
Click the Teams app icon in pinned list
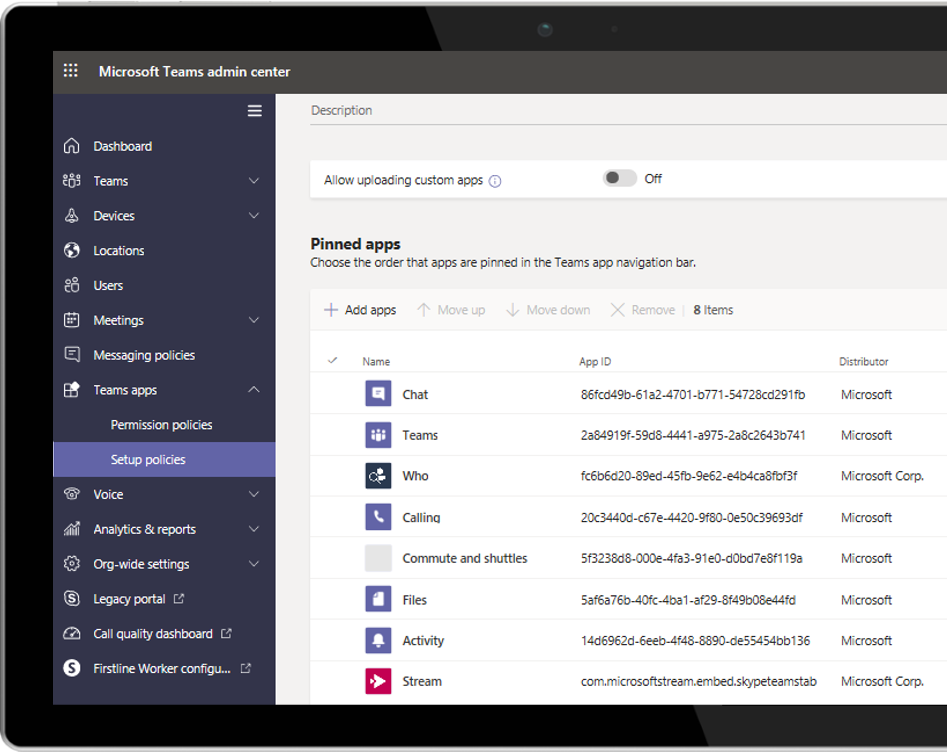click(378, 435)
